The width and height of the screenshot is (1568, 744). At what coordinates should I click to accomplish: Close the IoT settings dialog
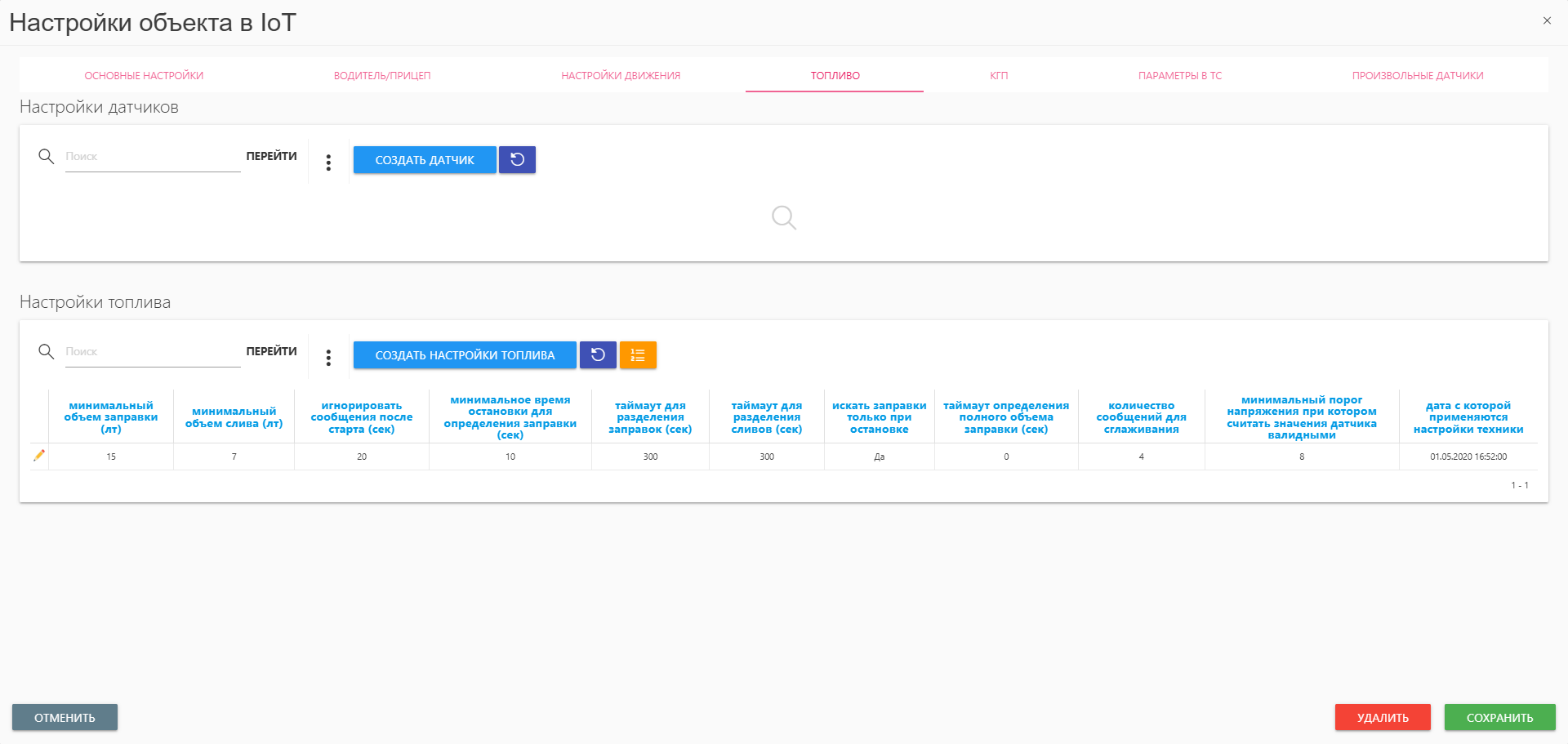(x=1547, y=21)
